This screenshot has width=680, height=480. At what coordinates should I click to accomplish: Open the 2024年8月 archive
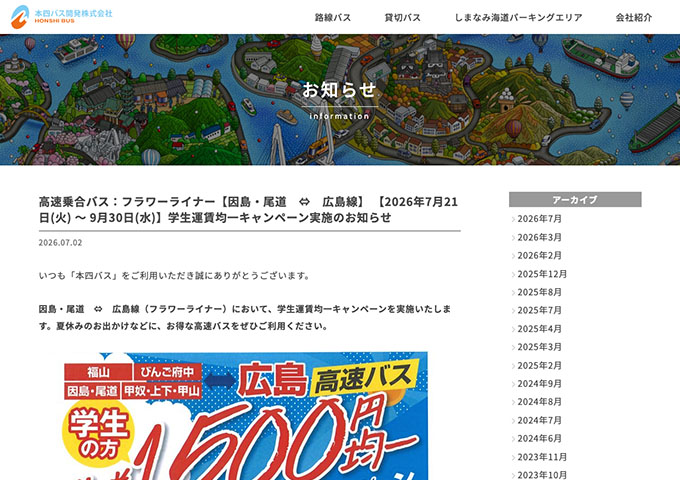(x=539, y=402)
